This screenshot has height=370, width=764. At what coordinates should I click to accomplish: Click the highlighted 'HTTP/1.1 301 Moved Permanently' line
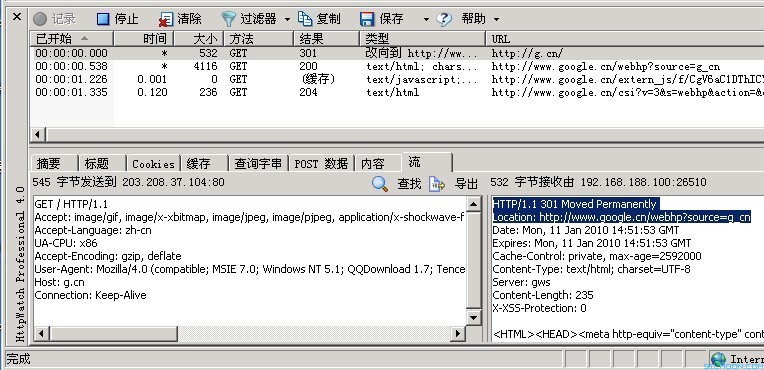coord(574,204)
